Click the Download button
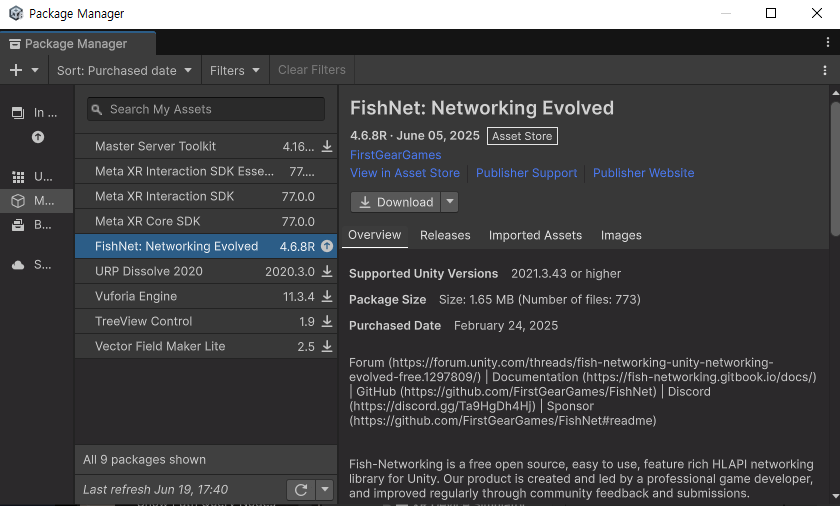 (395, 202)
